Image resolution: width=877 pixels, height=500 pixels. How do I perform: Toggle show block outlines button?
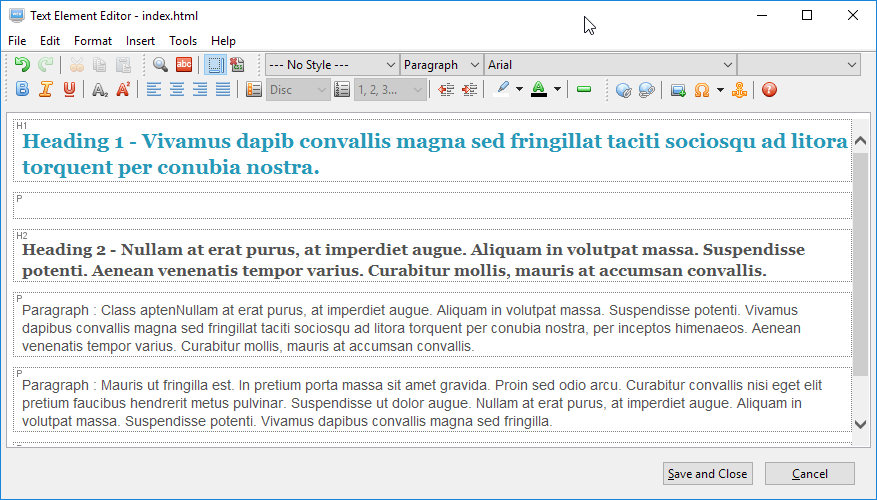tap(214, 65)
